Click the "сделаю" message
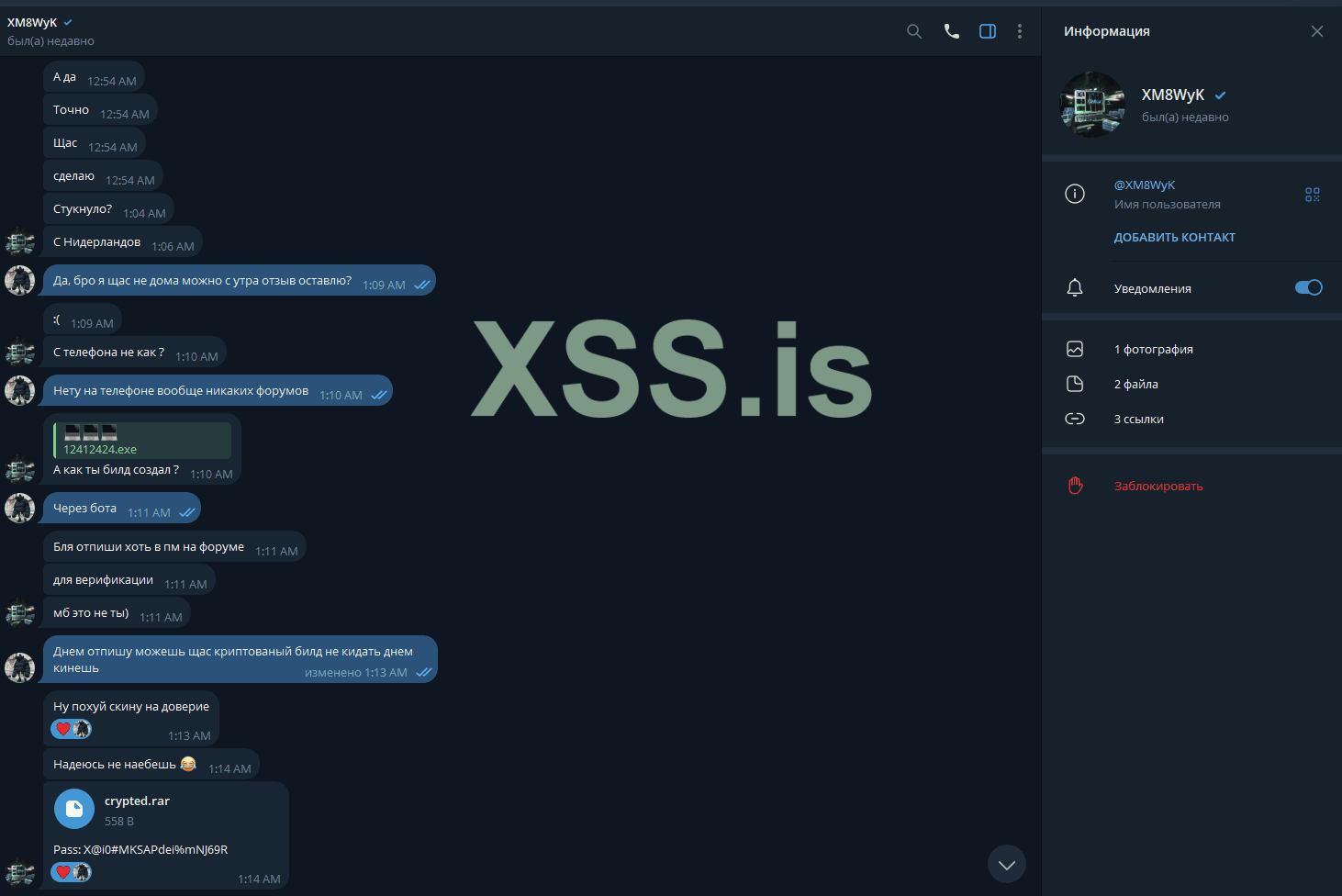Viewport: 1342px width, 896px height. pyautogui.click(x=103, y=176)
